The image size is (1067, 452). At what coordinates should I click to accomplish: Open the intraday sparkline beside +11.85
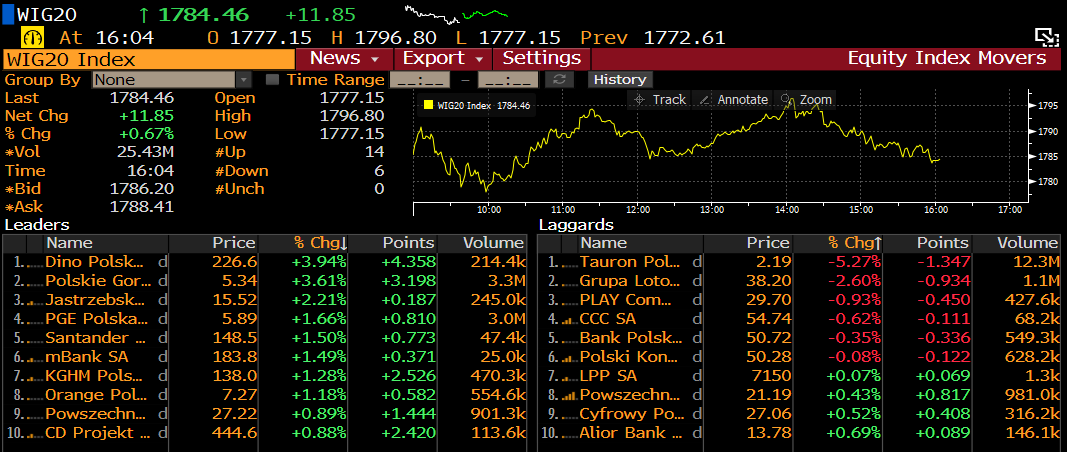tap(456, 14)
